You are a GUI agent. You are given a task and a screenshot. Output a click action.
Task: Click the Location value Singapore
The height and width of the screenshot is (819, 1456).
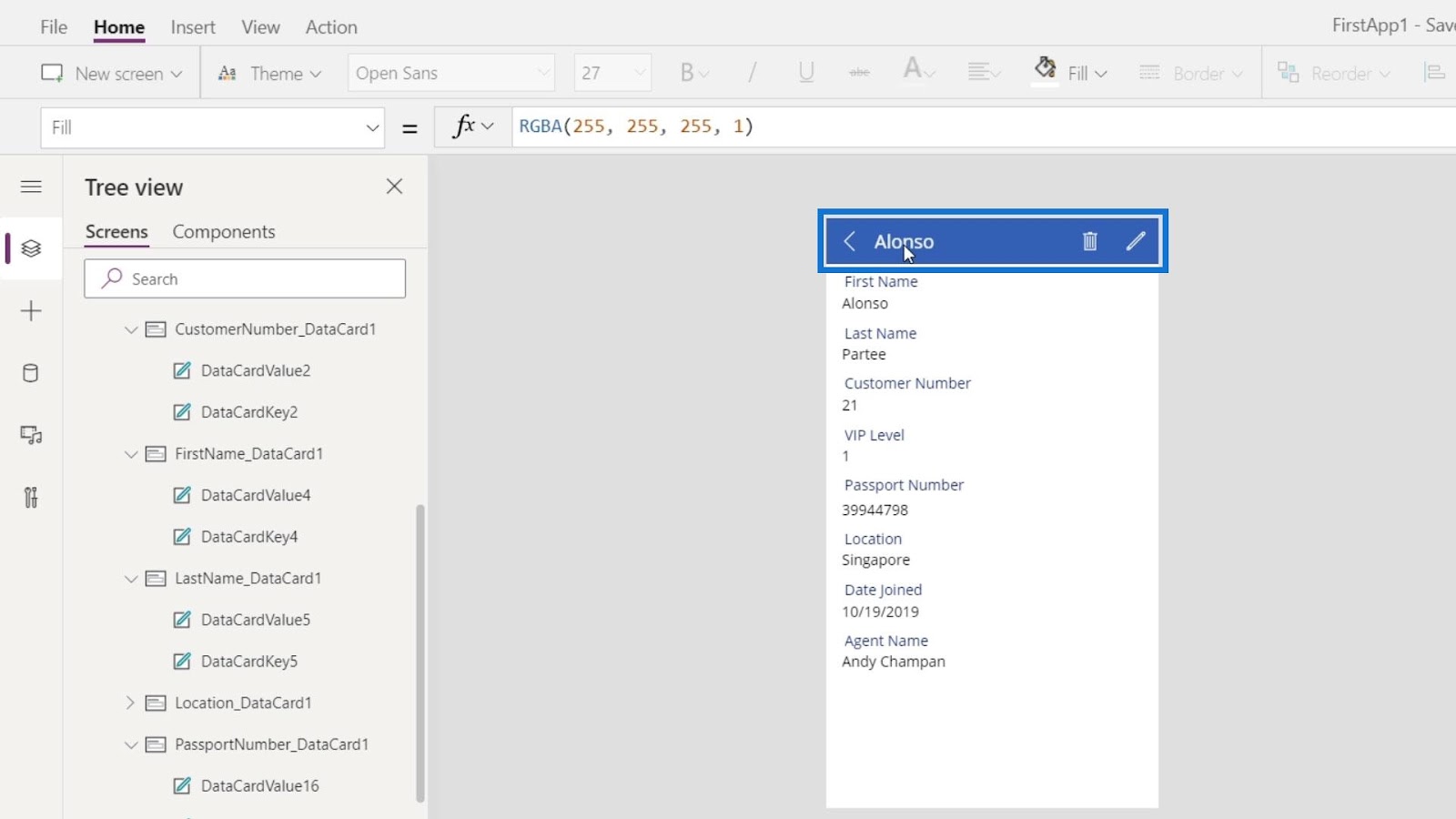875,560
